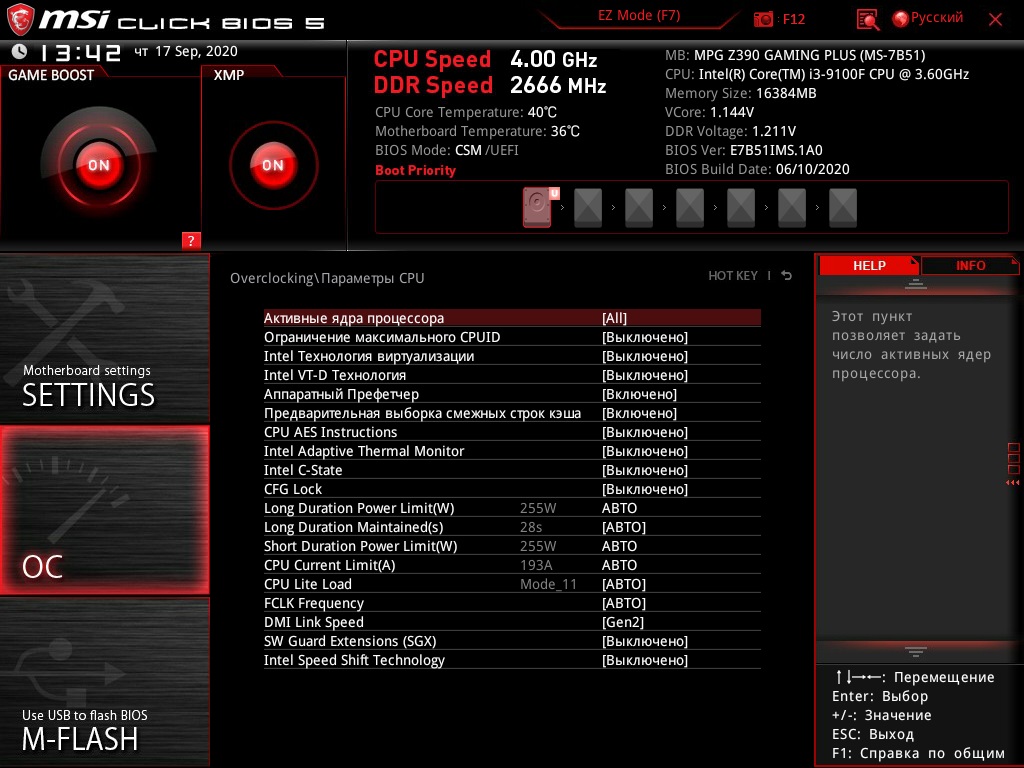Change CPU AES Instructions setting
The width and height of the screenshot is (1024, 768).
(512, 432)
